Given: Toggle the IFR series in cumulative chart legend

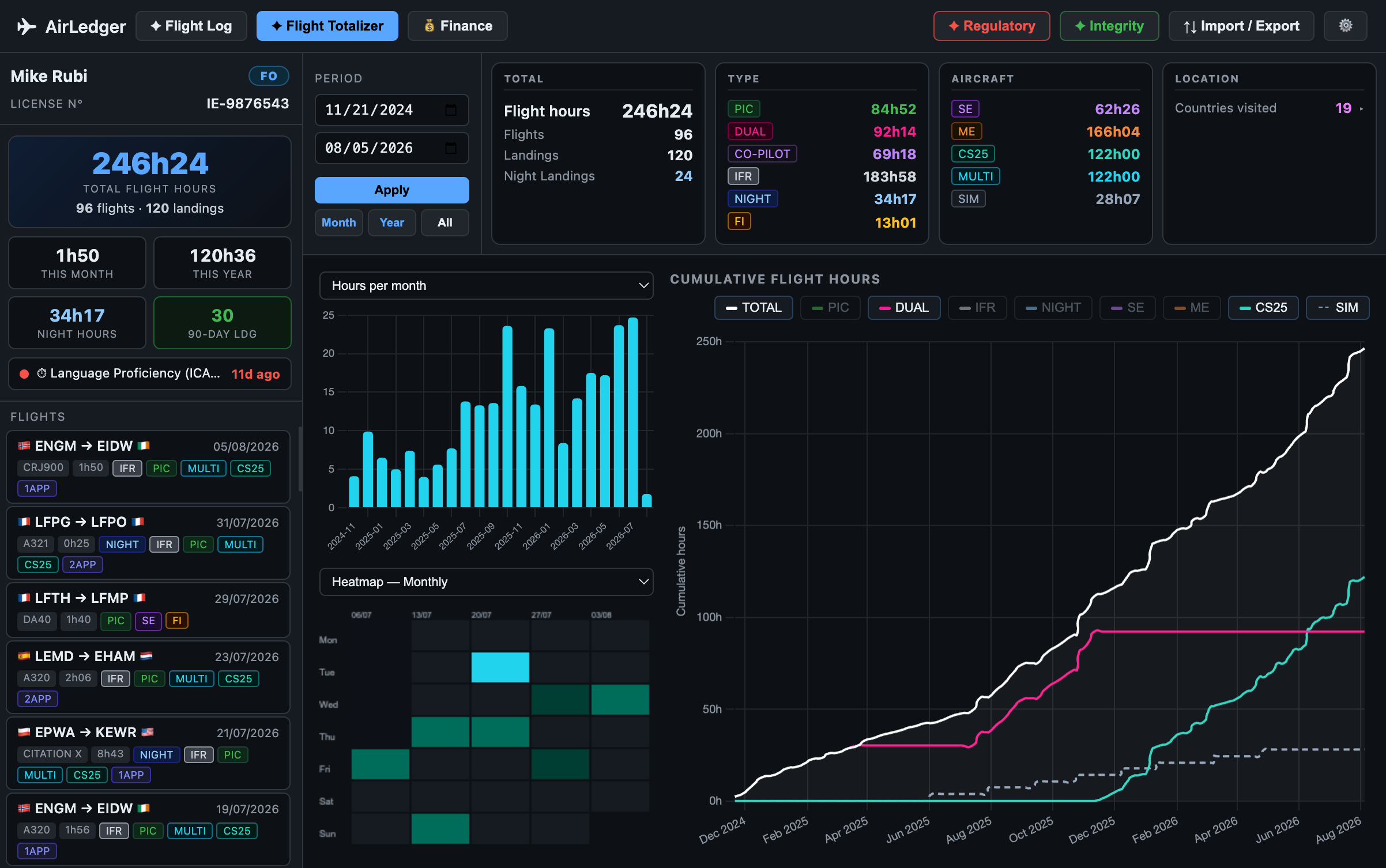Looking at the screenshot, I should 977,308.
